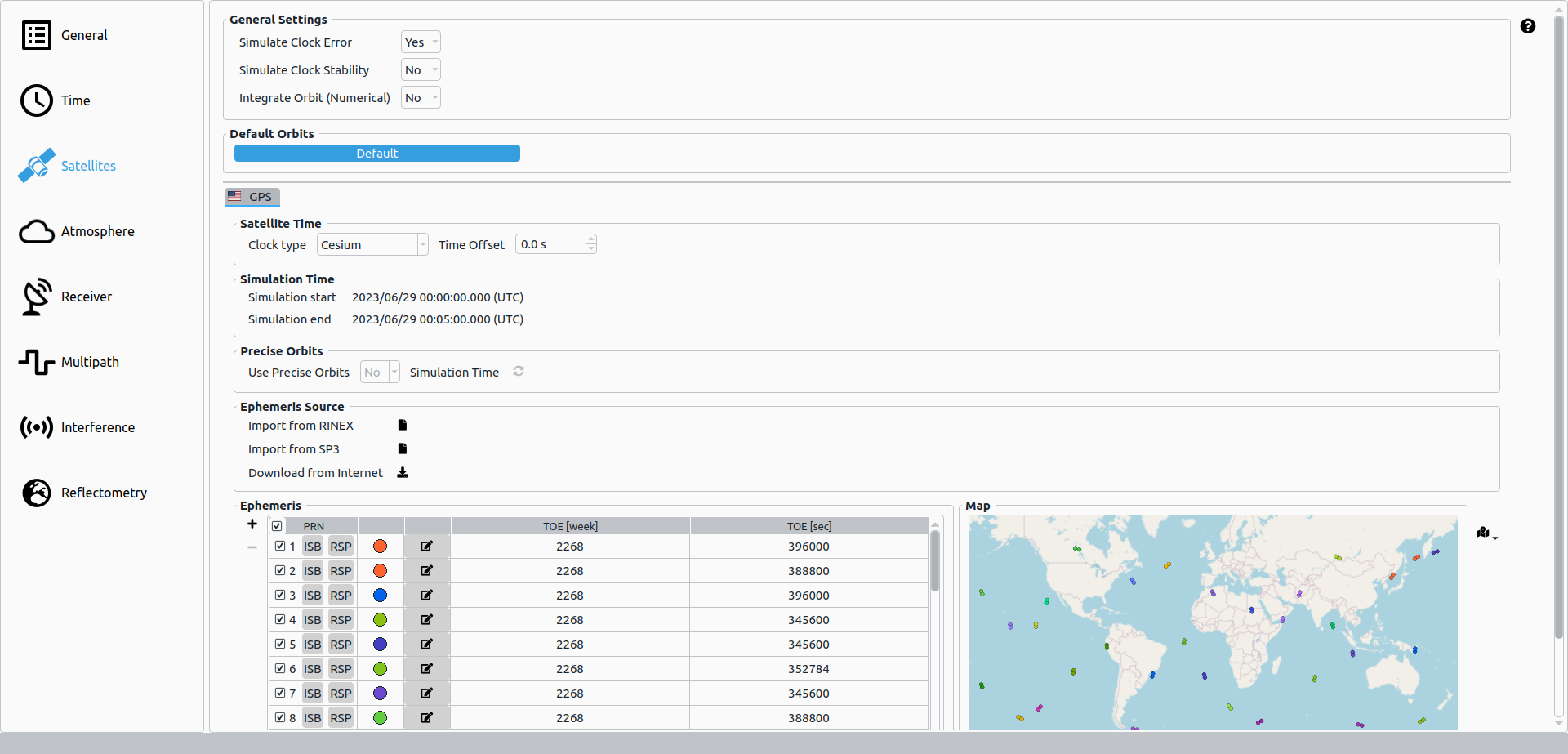Image resolution: width=1568 pixels, height=754 pixels.
Task: Open the Simulate Clock Error dropdown
Action: point(421,42)
